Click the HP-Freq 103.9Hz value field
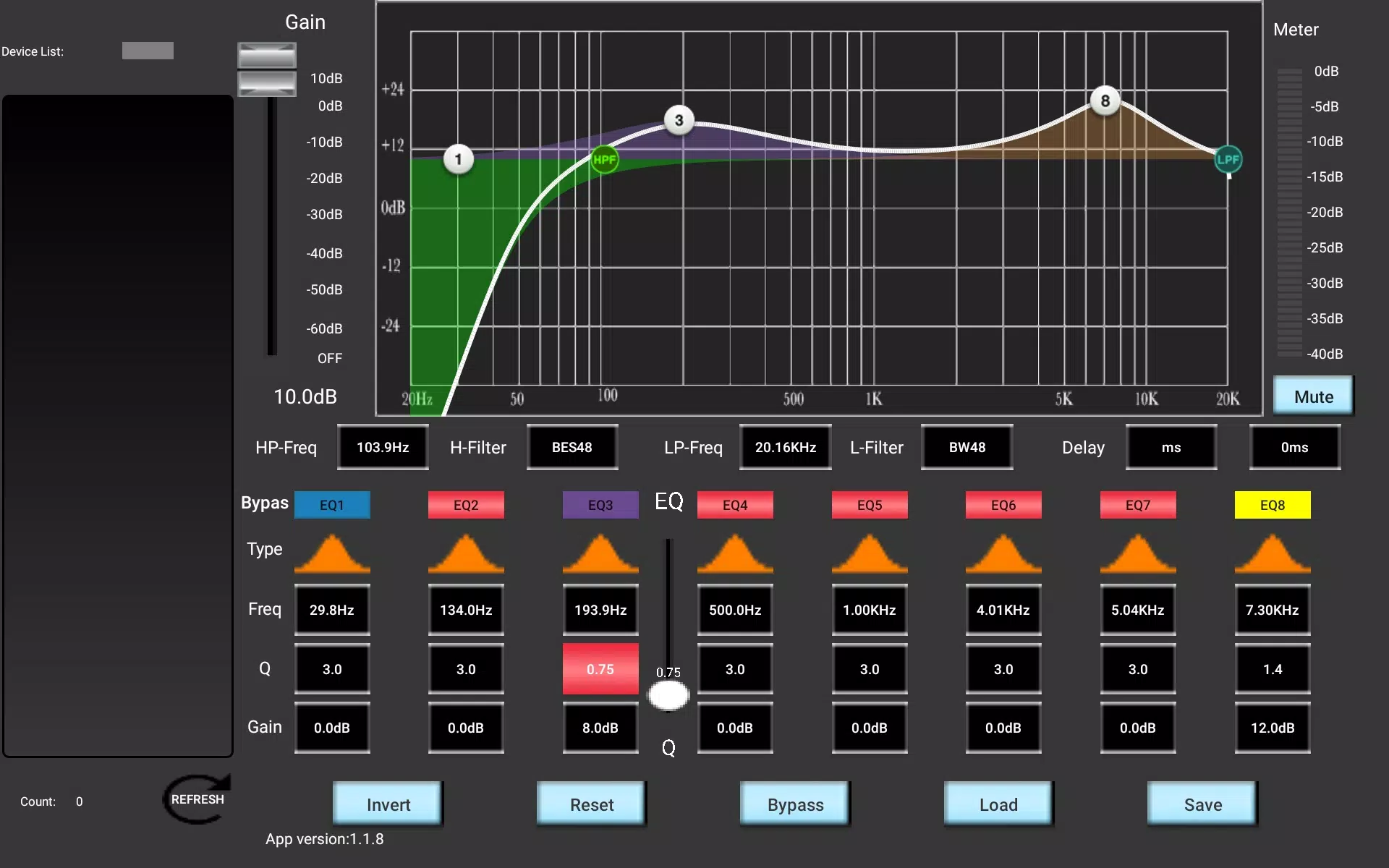The height and width of the screenshot is (868, 1389). pyautogui.click(x=383, y=447)
